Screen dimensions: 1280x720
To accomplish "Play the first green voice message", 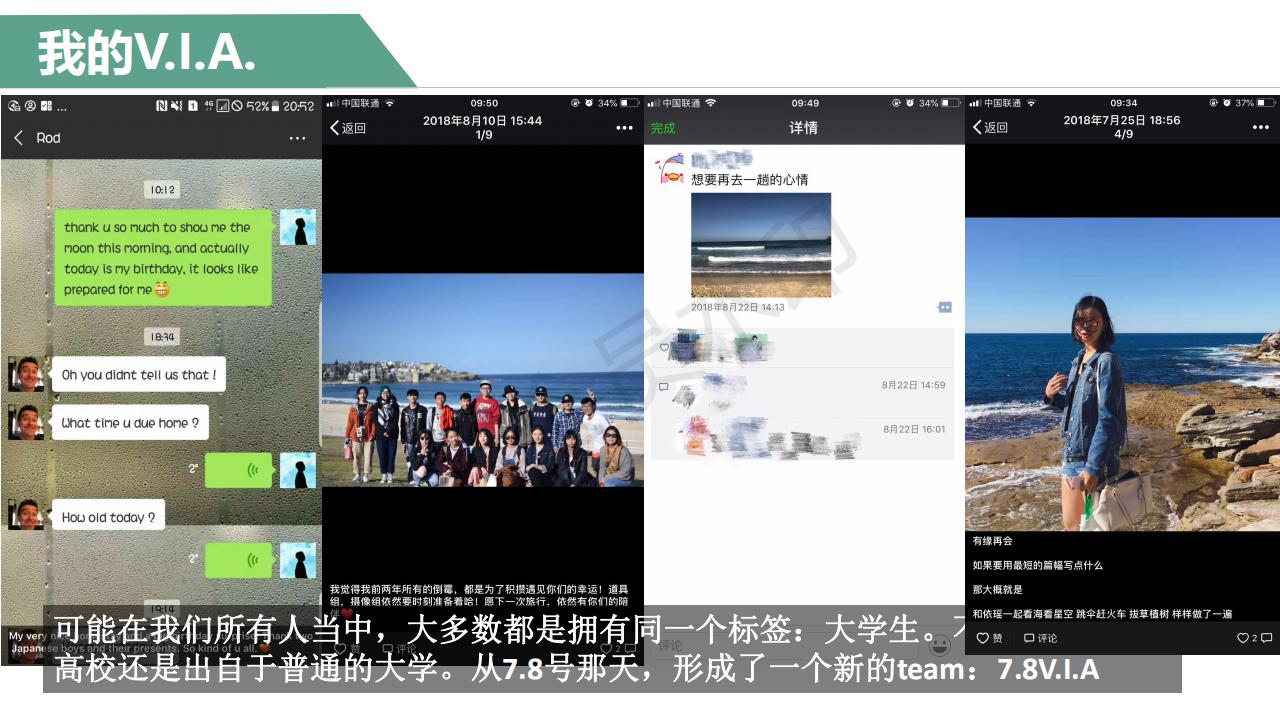I will pos(239,470).
